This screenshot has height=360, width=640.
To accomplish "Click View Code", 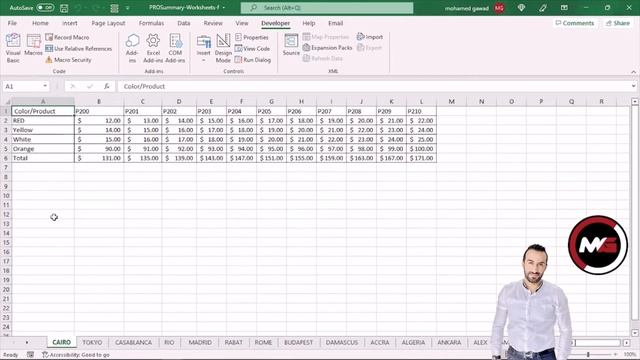I will [252, 49].
